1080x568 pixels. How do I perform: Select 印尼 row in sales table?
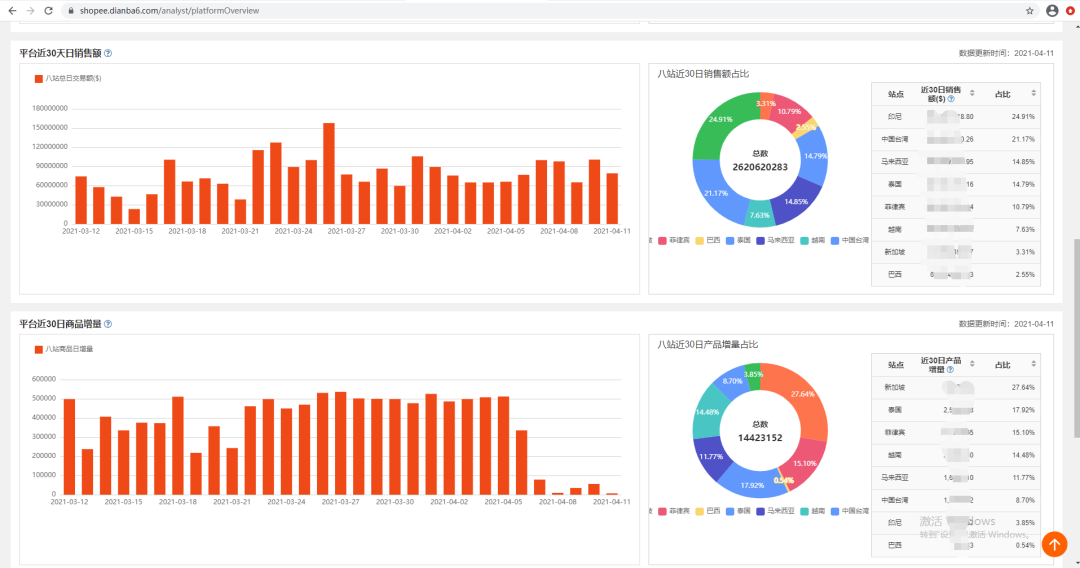point(956,116)
